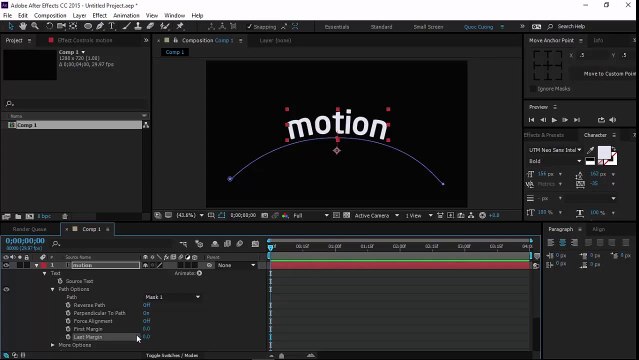The width and height of the screenshot is (639, 360).
Task: Click the Search Help magnifier icon
Action: pos(550,27)
